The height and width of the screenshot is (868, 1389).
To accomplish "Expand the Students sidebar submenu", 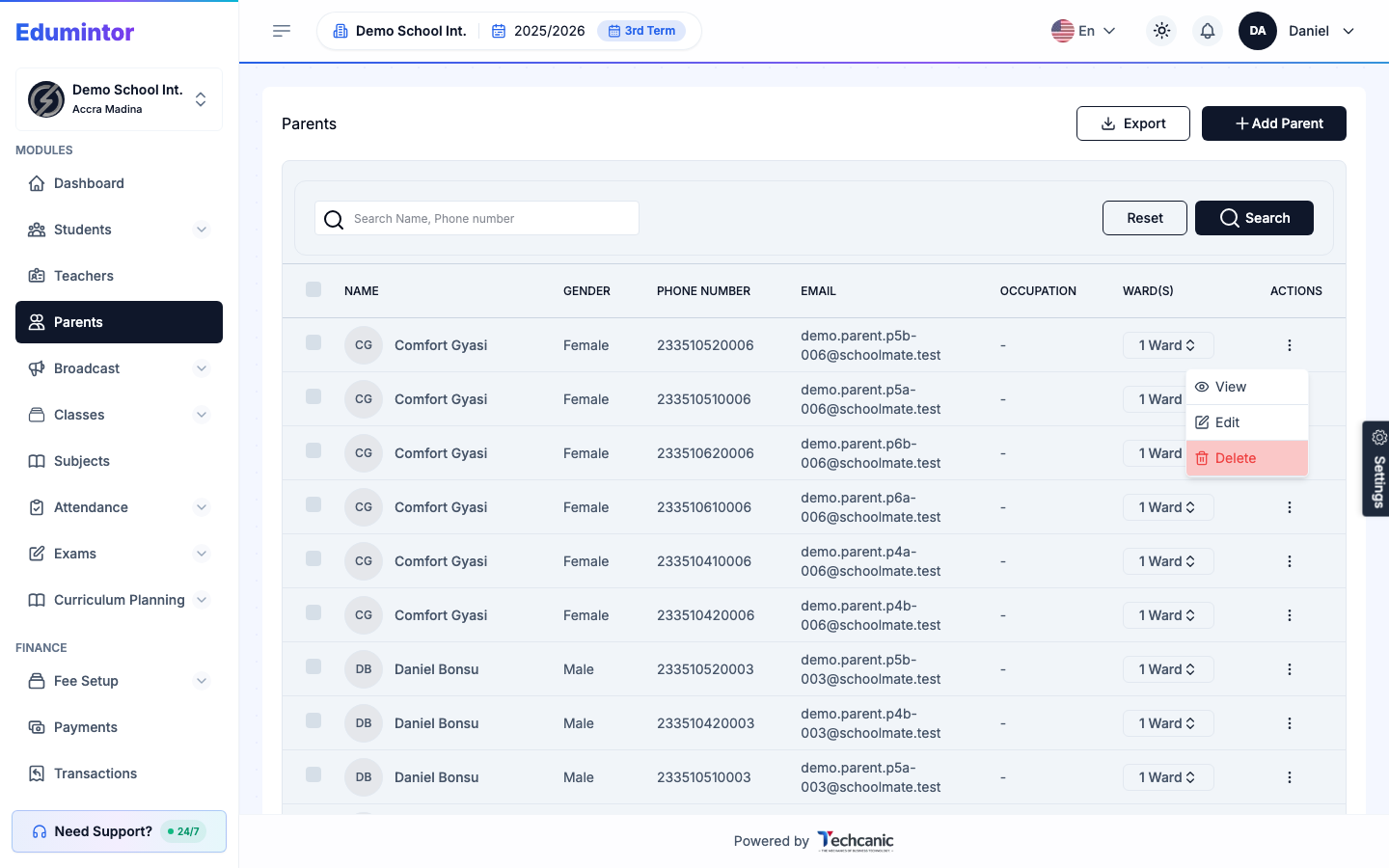I will [x=202, y=230].
